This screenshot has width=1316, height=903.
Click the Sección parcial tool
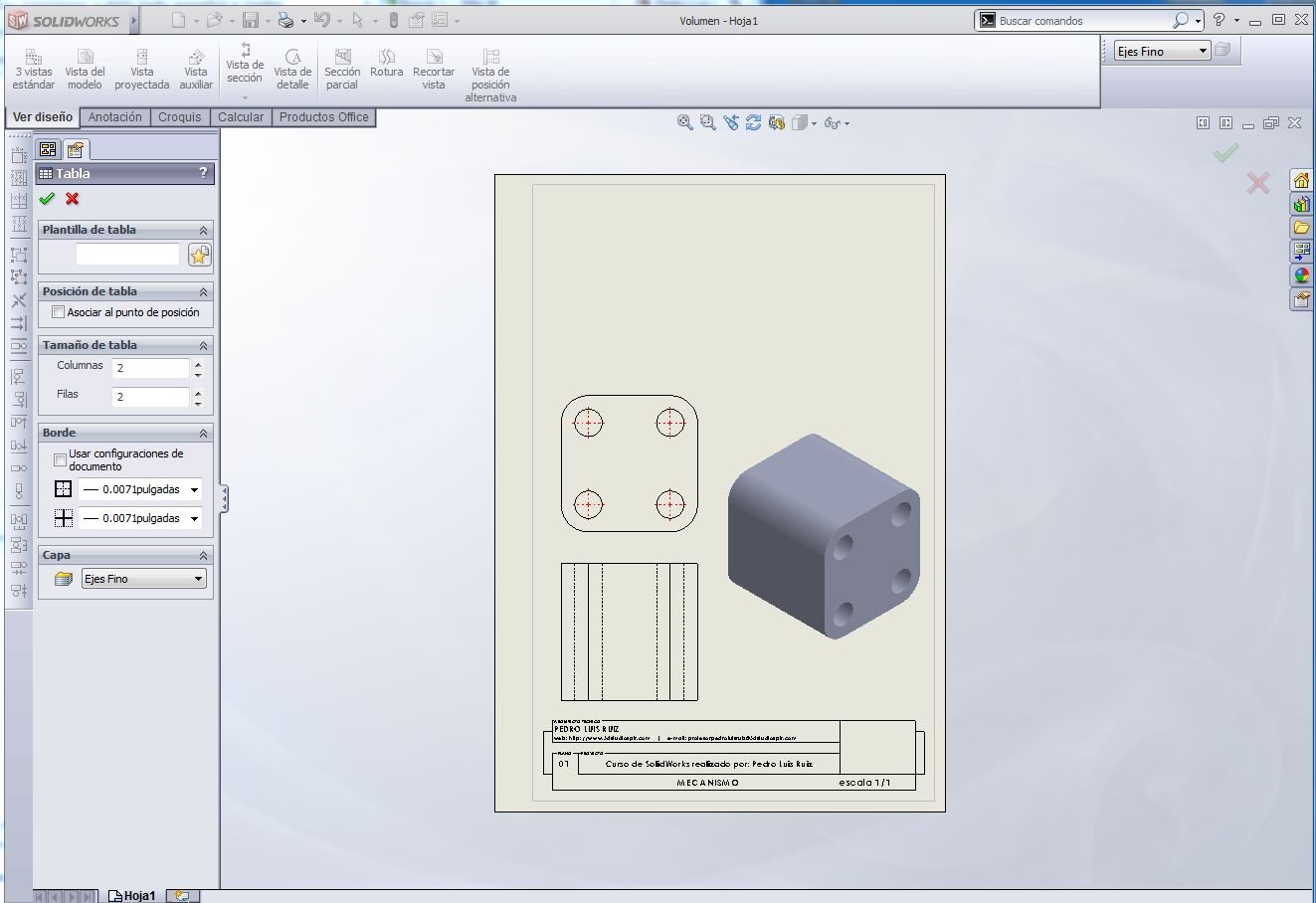pyautogui.click(x=342, y=71)
